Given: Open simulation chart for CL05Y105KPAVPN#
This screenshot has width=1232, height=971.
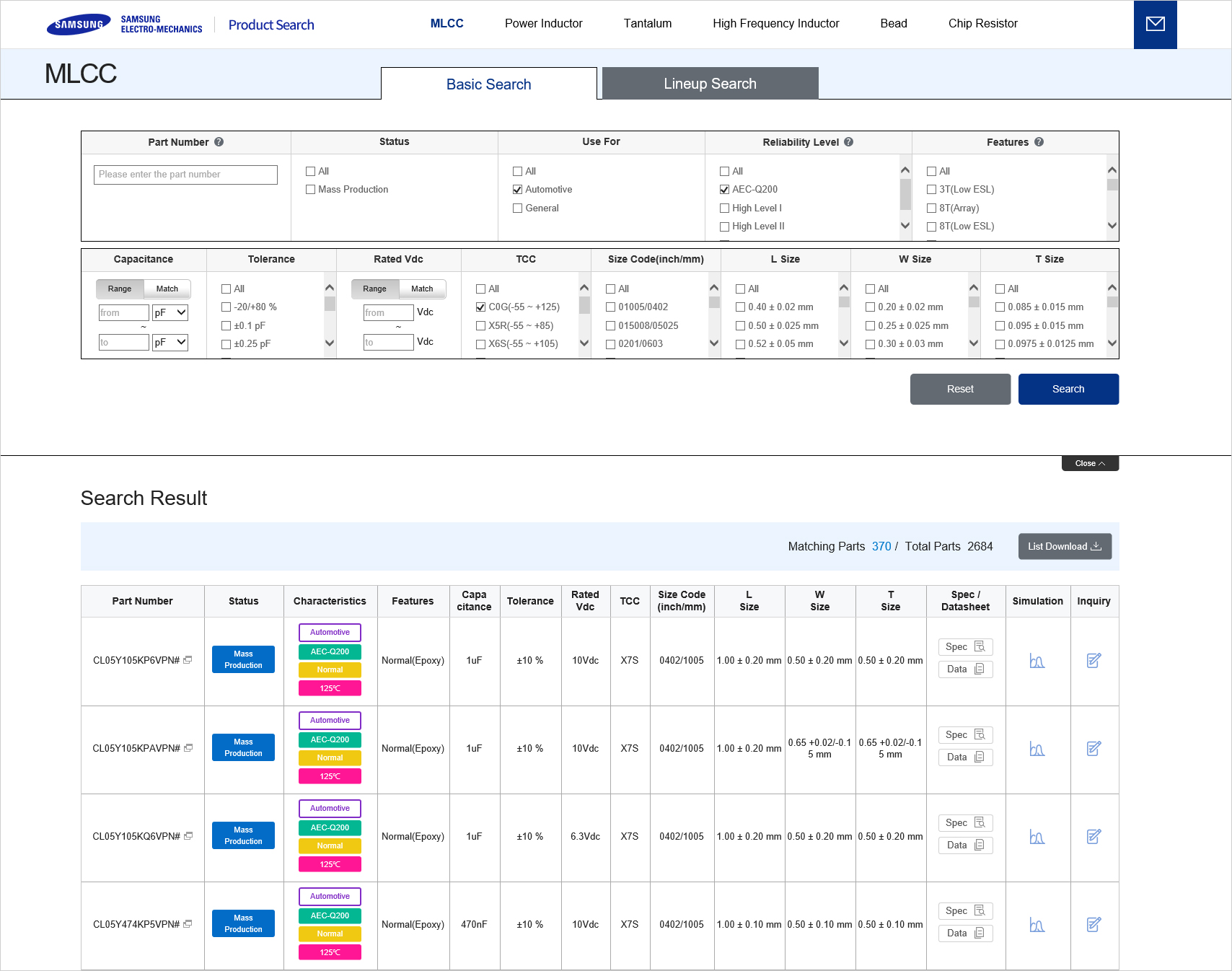Looking at the screenshot, I should tap(1037, 749).
